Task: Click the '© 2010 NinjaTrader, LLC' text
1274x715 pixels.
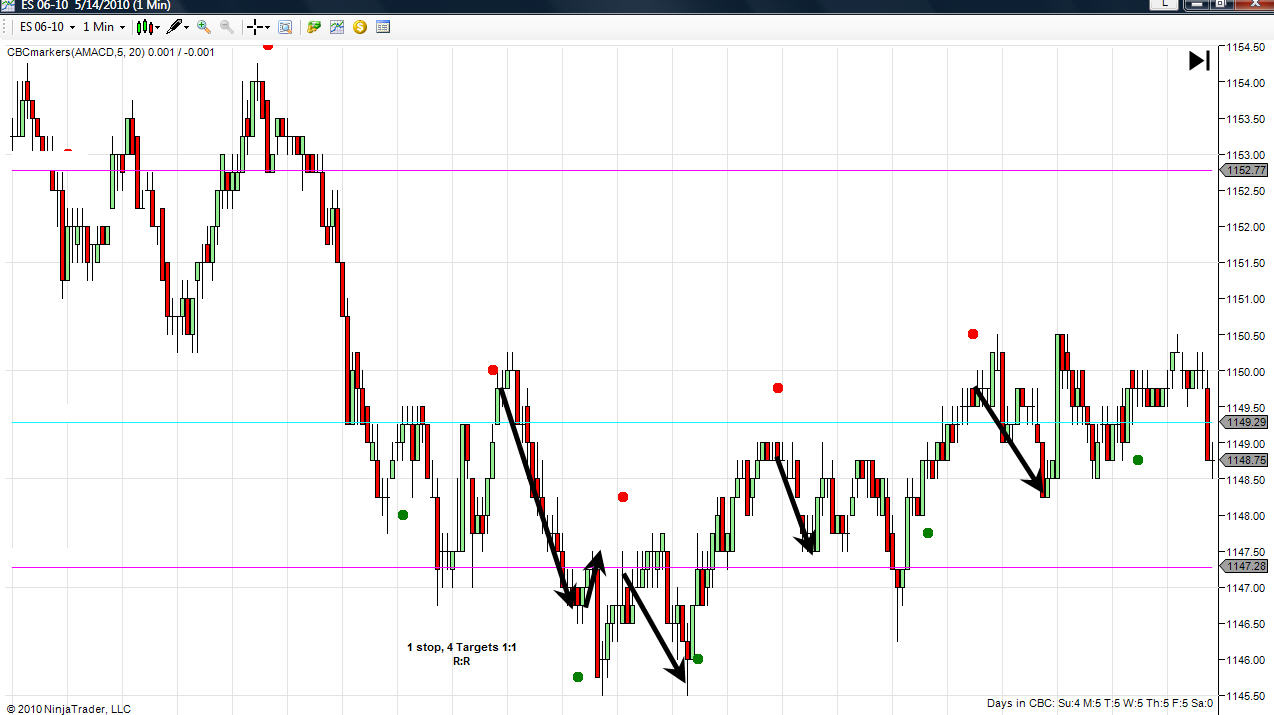Action: pos(68,709)
